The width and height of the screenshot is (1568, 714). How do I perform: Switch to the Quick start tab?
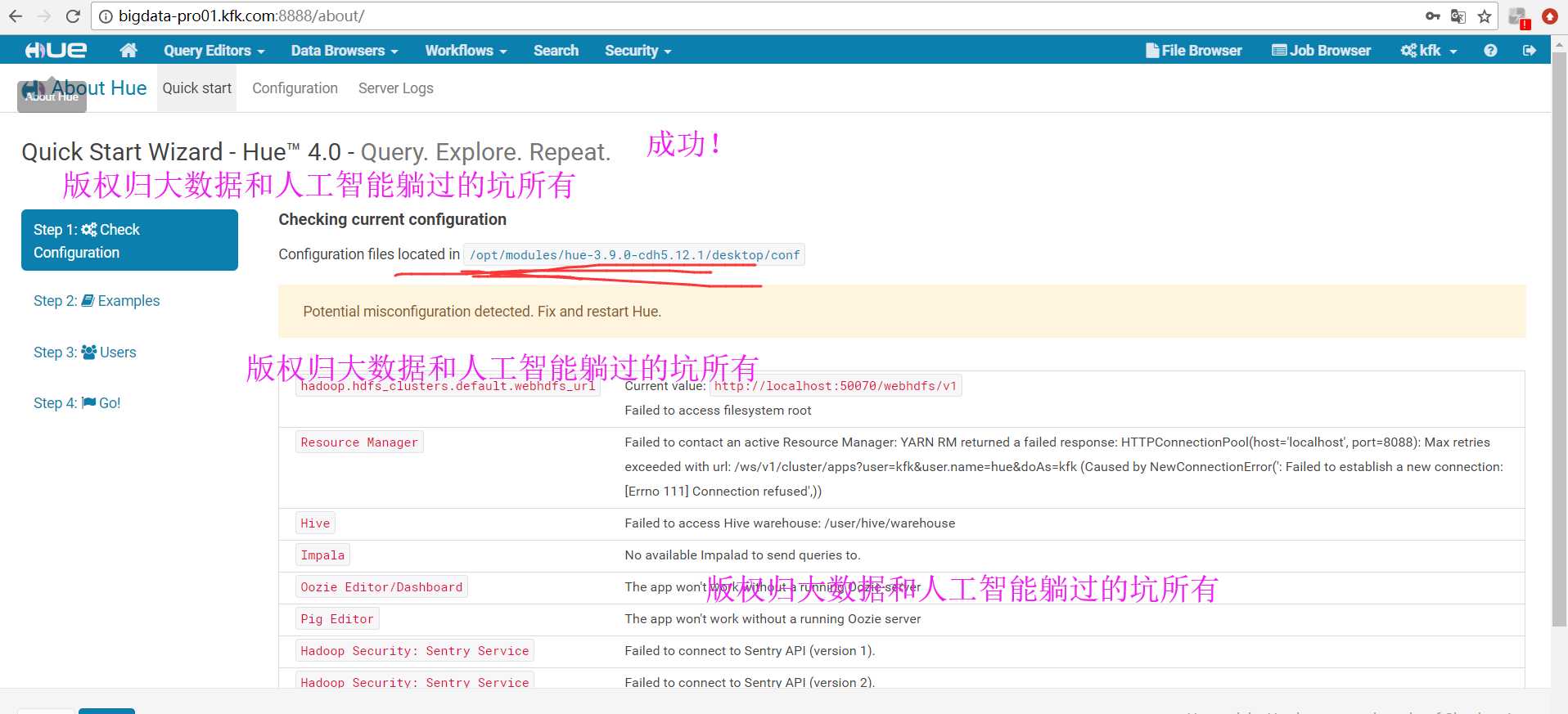[x=196, y=88]
